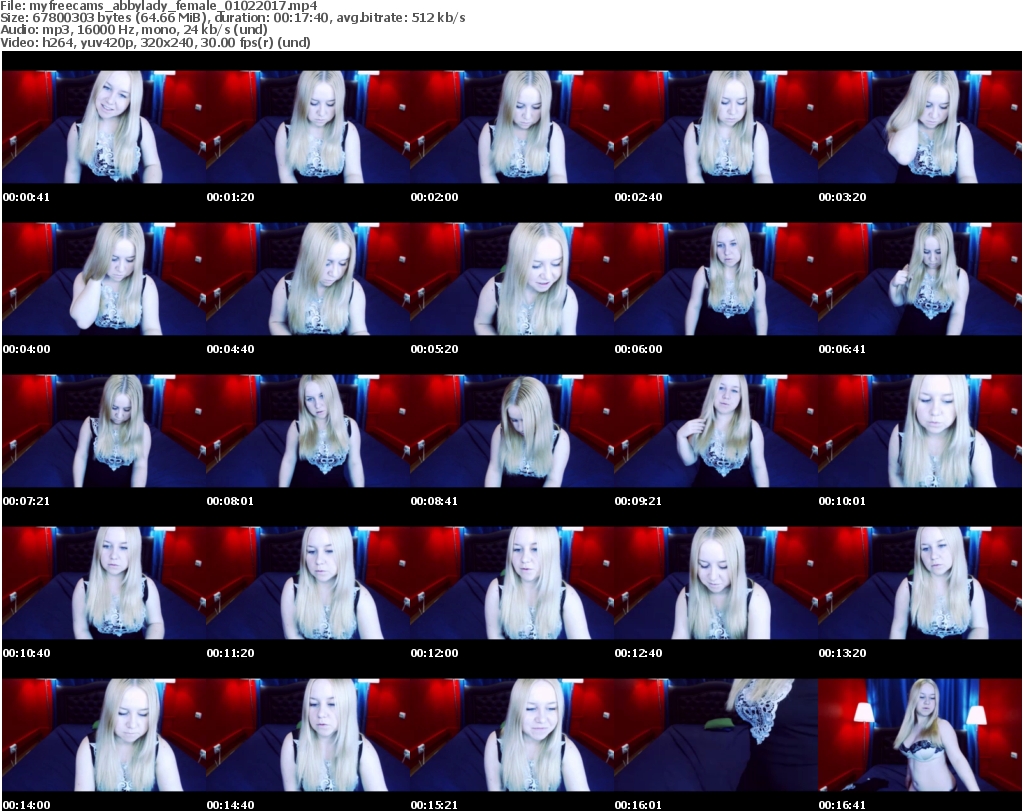
Task: Select the frame above timestamp 00:02:00
Action: point(512,127)
